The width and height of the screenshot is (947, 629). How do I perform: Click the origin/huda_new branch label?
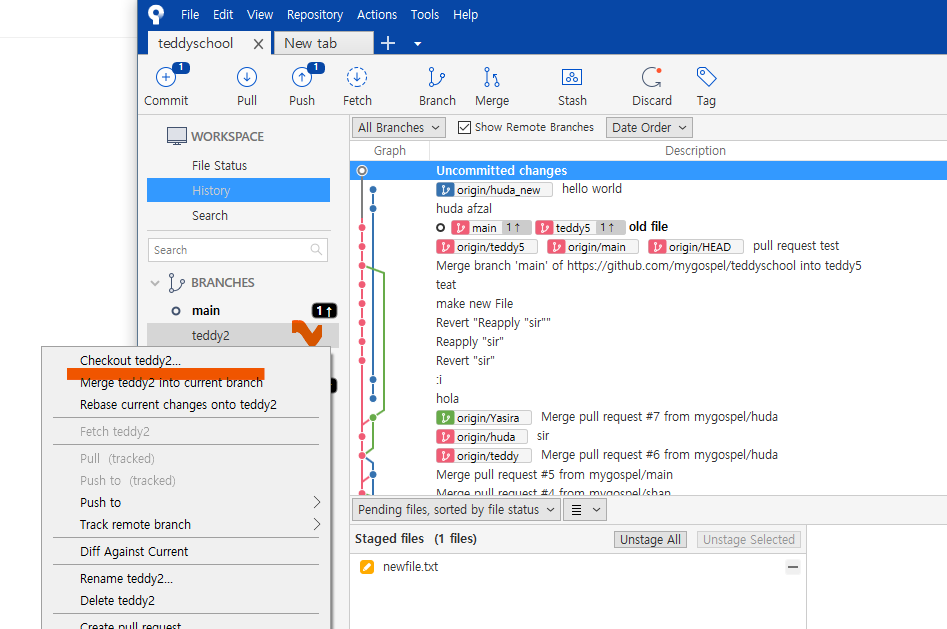(494, 190)
